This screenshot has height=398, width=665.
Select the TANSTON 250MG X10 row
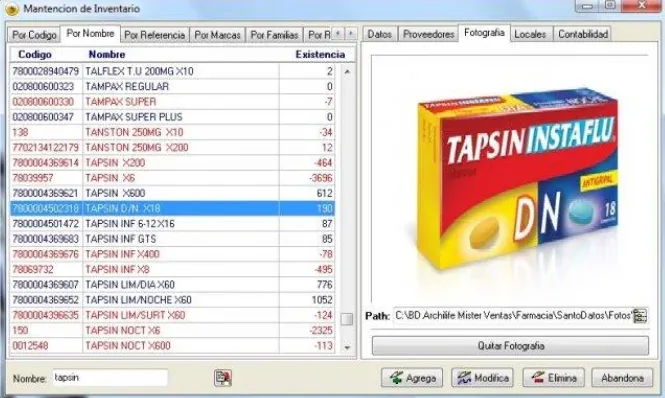point(172,132)
